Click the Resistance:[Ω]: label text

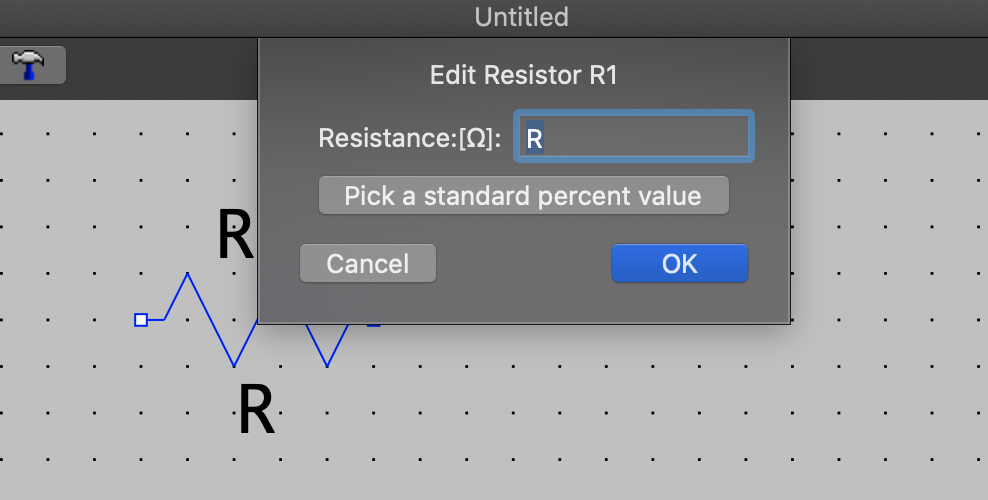(x=410, y=138)
